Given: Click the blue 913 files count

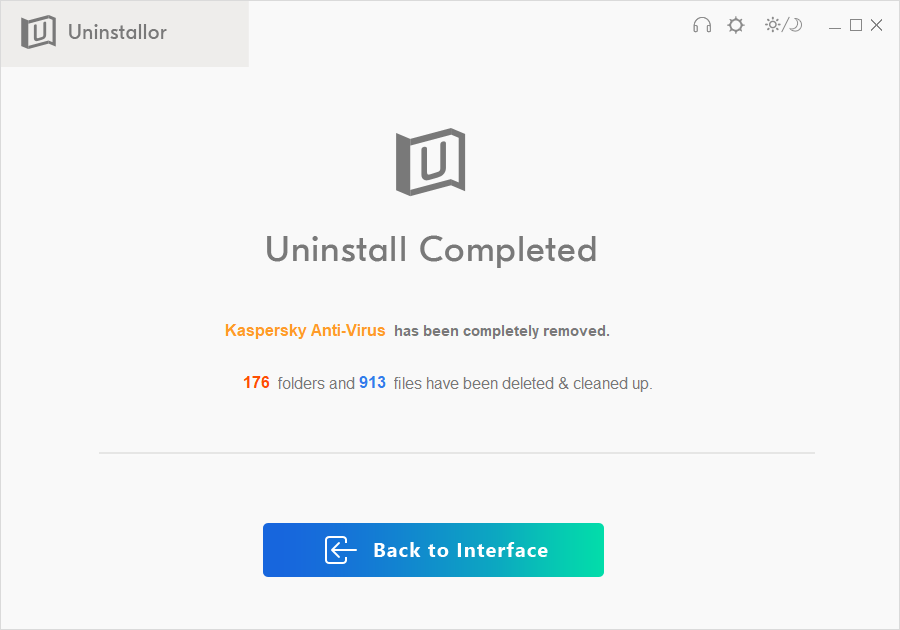Looking at the screenshot, I should [373, 382].
